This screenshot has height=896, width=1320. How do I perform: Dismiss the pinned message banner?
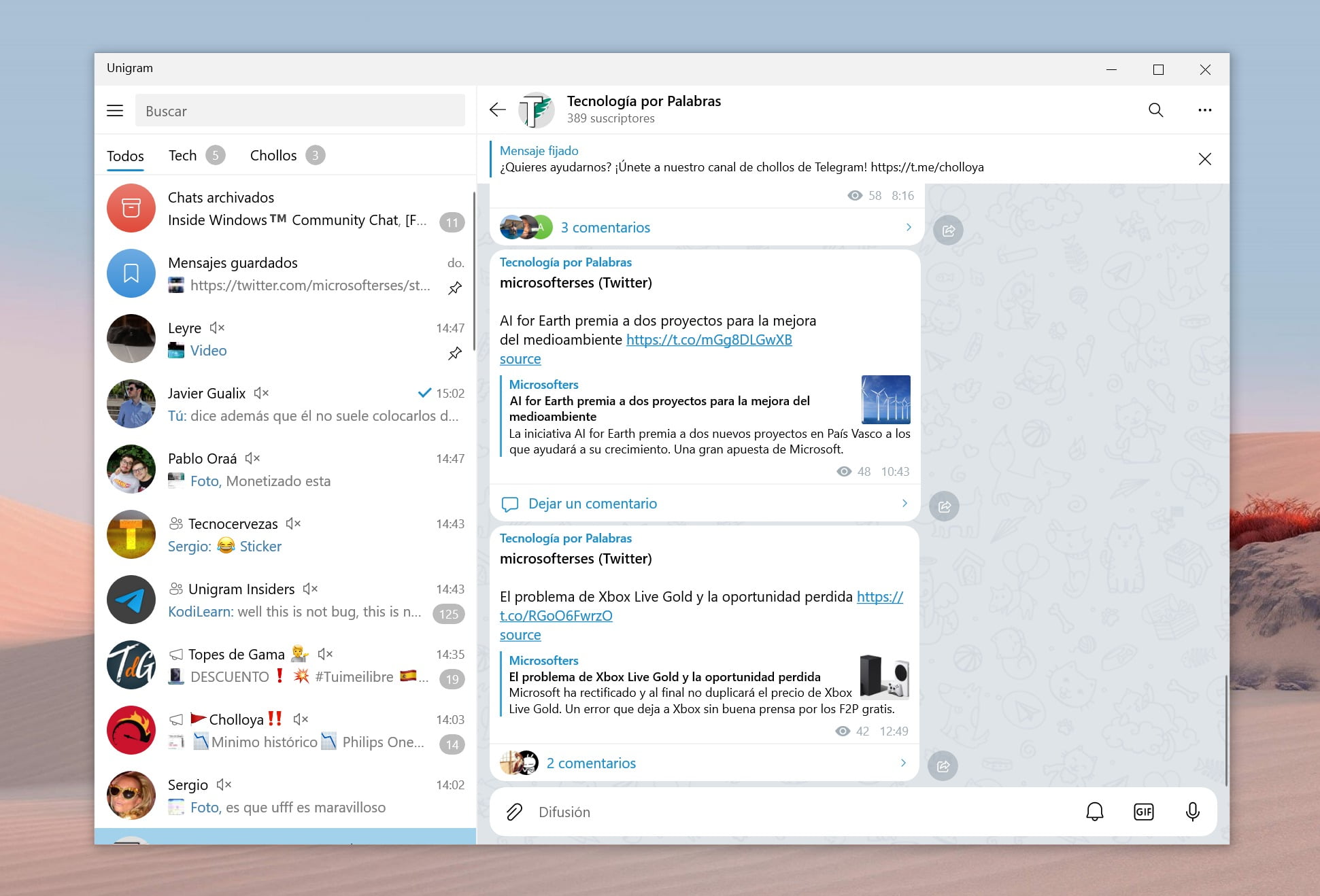click(1204, 159)
